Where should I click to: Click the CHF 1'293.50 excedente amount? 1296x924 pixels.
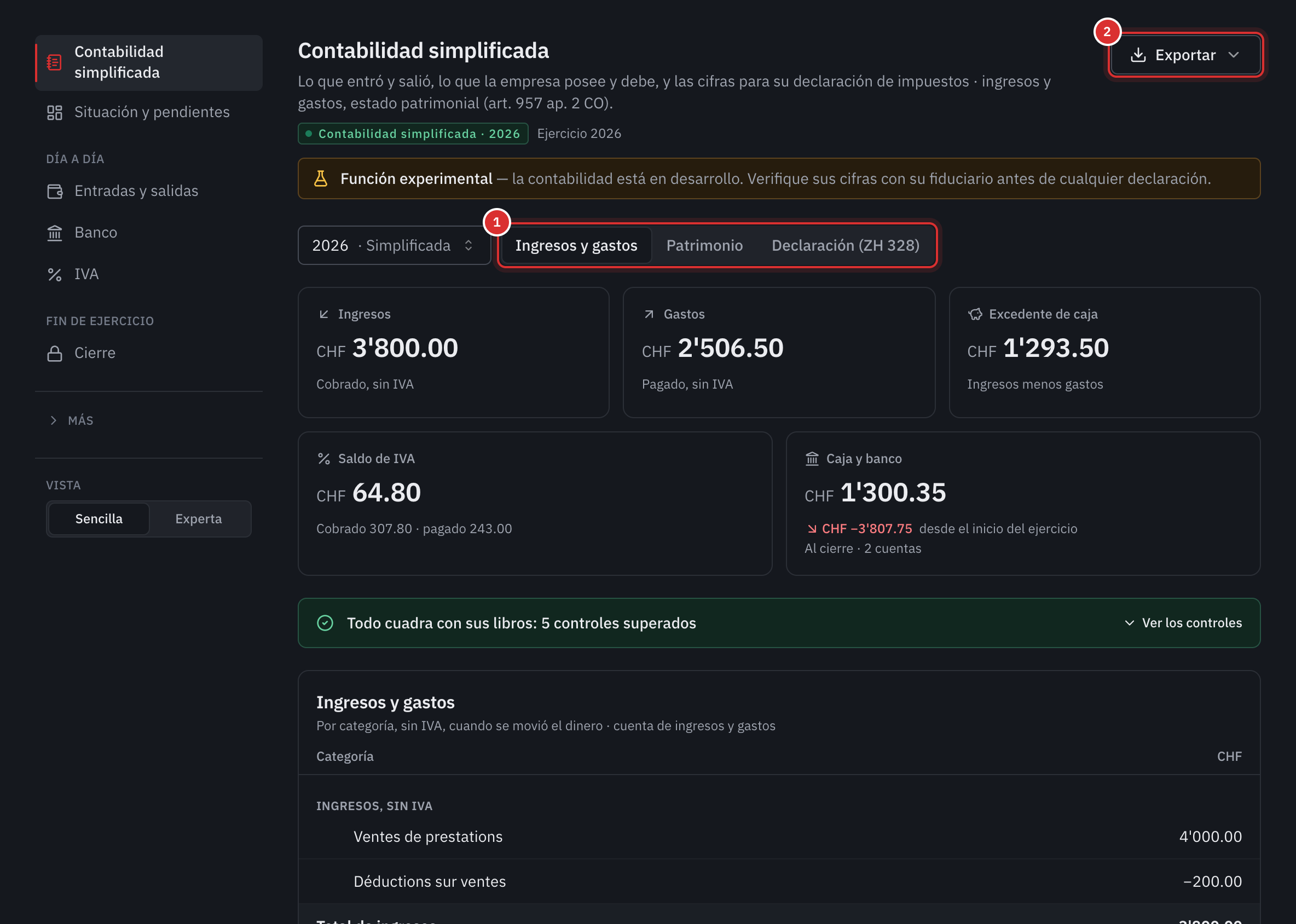(1038, 348)
